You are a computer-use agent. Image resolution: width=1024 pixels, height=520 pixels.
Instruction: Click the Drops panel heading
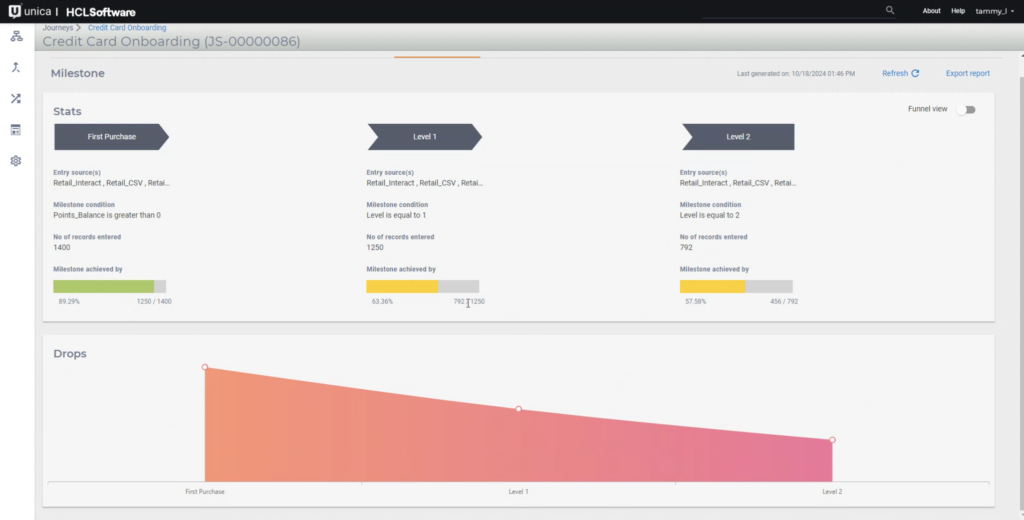(x=70, y=354)
